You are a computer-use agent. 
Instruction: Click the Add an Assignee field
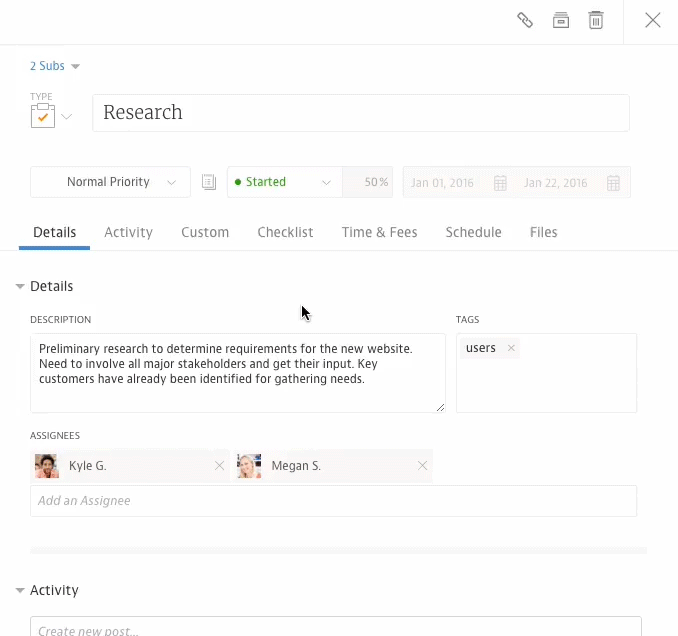click(333, 501)
